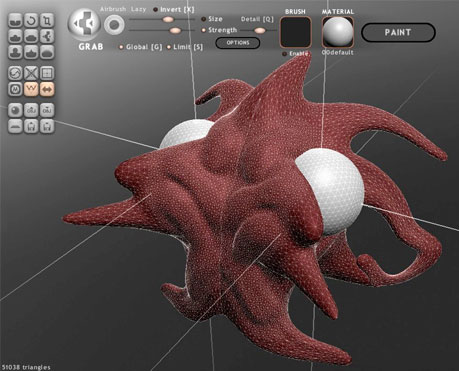
Task: Select the Crease brush tool
Action: pos(15,20)
